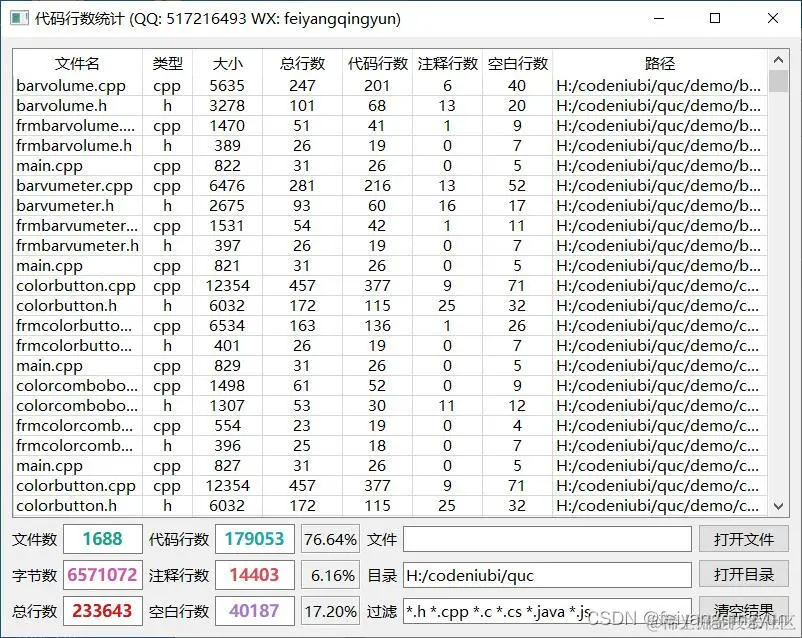Click the size cell 554
802x638 pixels.
(x=227, y=426)
